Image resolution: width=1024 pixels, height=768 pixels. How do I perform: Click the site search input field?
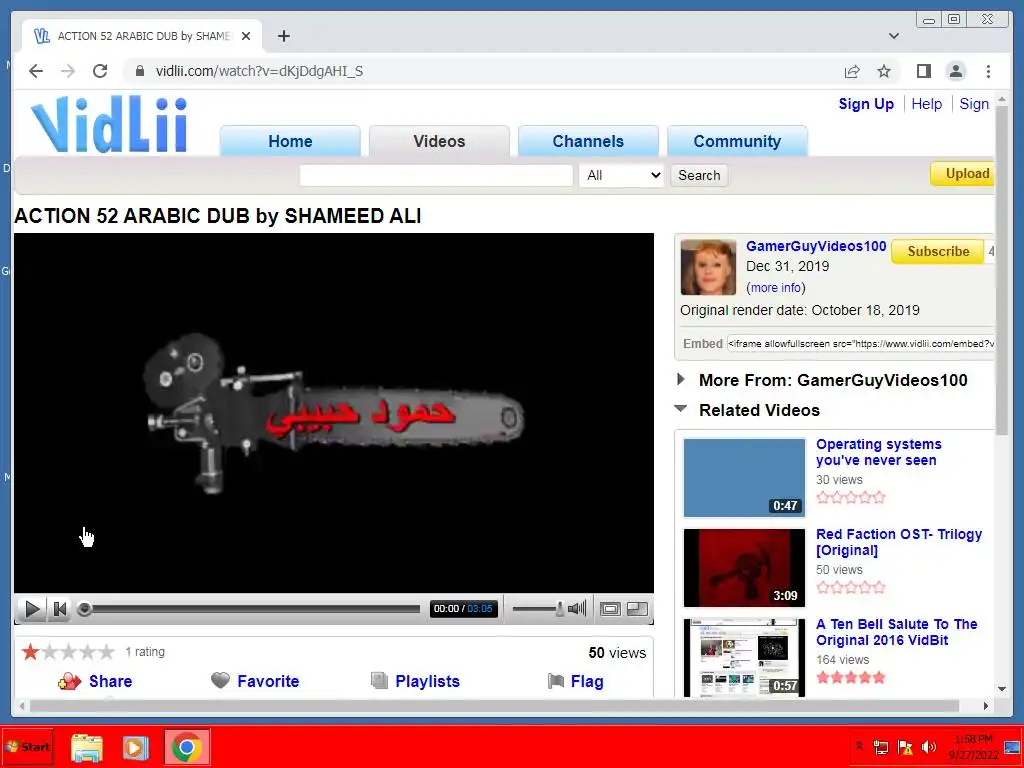point(436,175)
